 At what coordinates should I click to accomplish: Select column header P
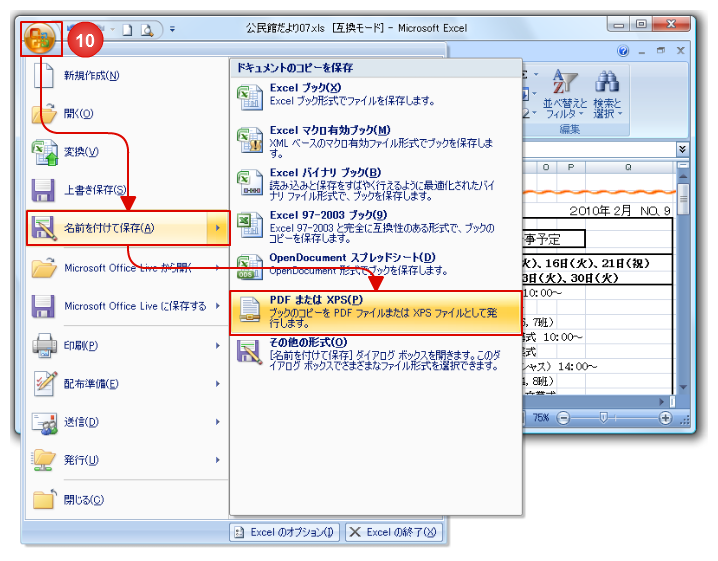(571, 167)
